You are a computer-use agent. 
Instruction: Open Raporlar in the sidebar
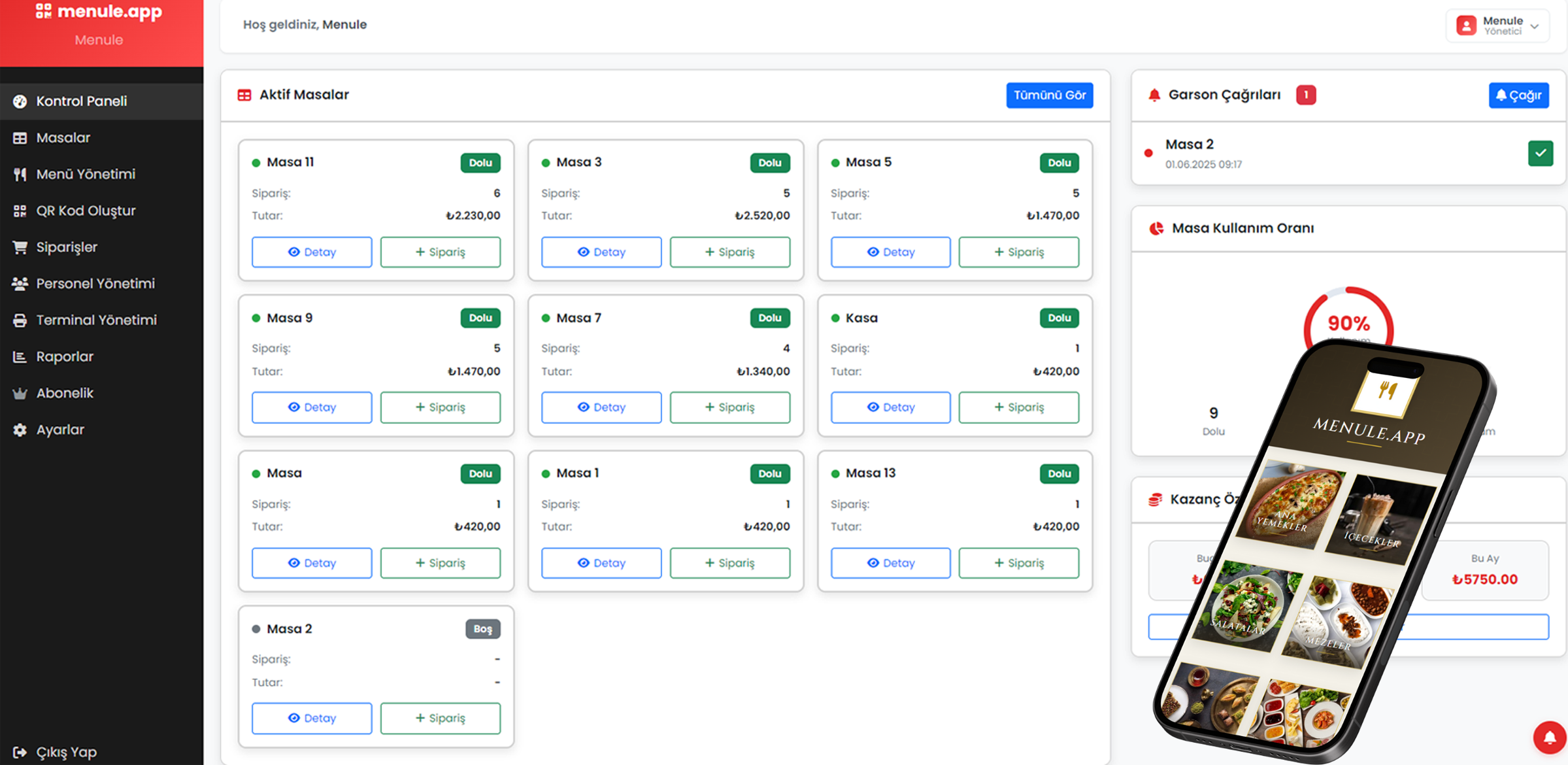pyautogui.click(x=65, y=356)
